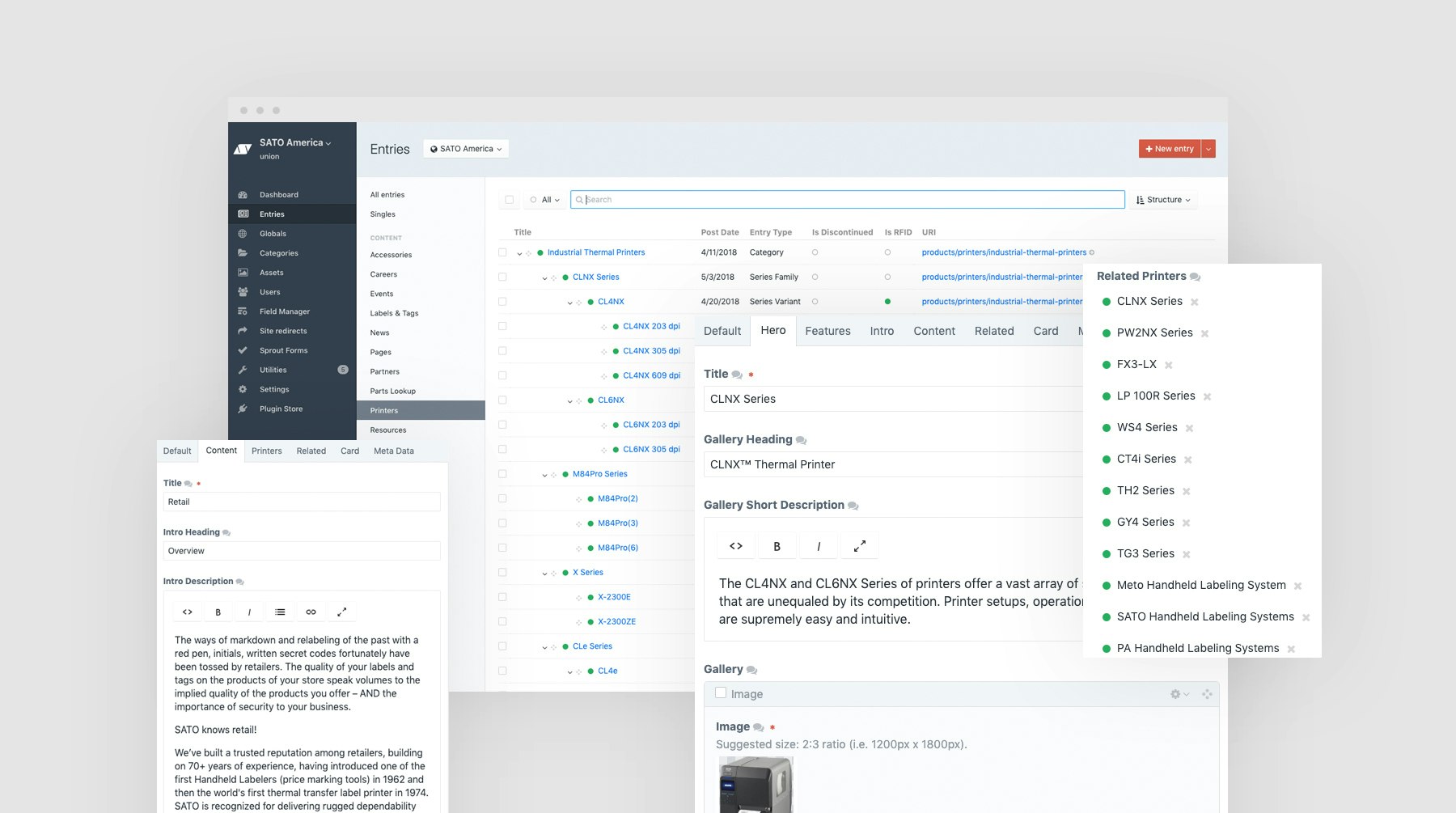Screen dimensions: 1456x813
Task: Check the Industrial Thermal Printers row checkbox
Action: (502, 252)
